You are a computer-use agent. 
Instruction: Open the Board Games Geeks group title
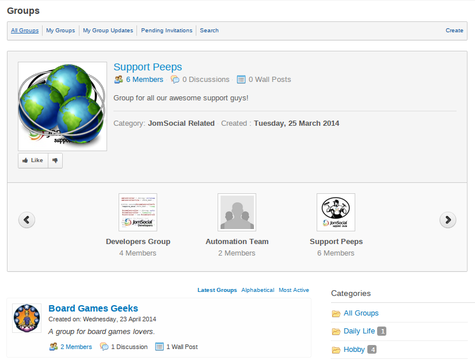click(x=93, y=308)
